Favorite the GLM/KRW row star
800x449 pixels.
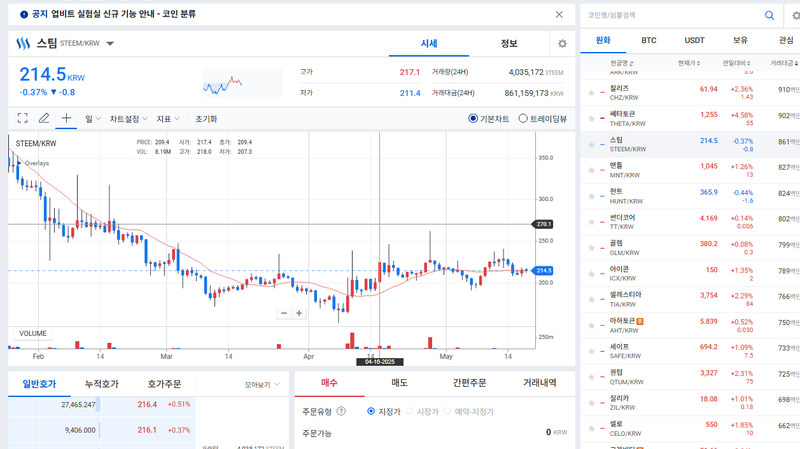591,247
